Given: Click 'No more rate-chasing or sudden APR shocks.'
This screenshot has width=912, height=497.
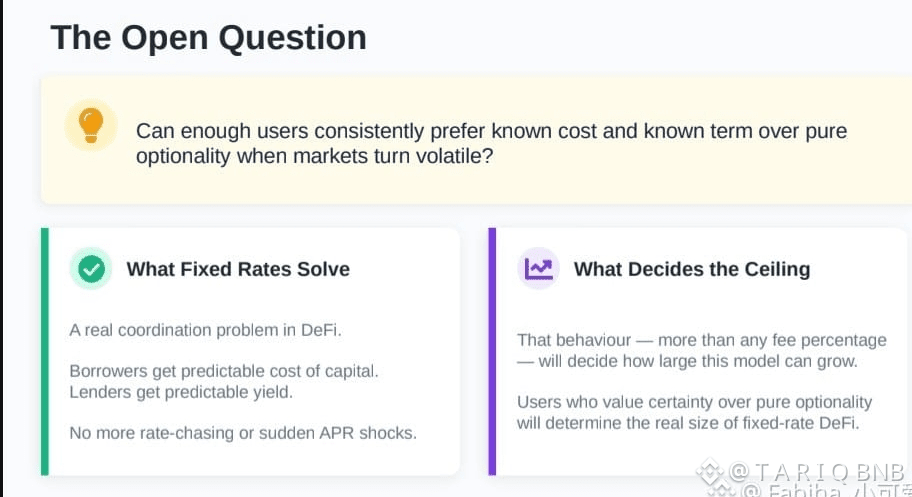Looking at the screenshot, I should [243, 433].
